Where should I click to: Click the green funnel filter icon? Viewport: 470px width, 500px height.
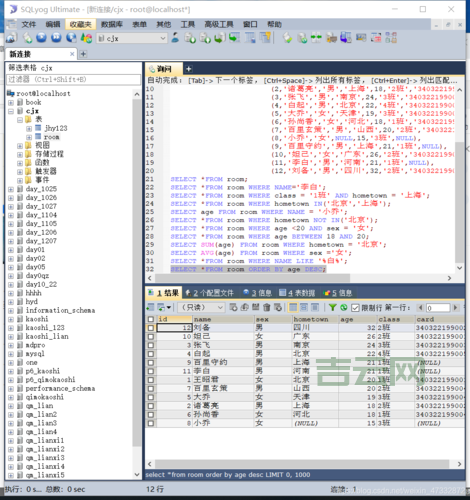click(332, 307)
